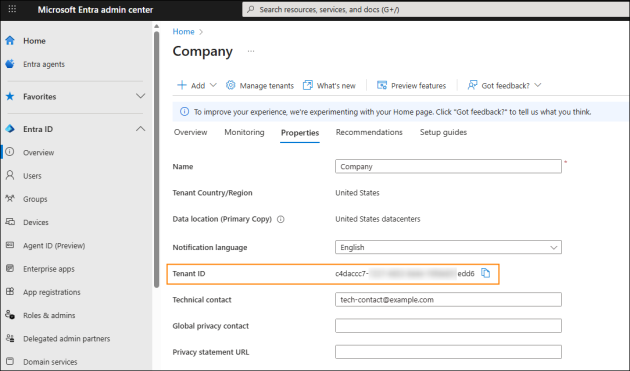Click Preview features label
This screenshot has width=630, height=371.
(418, 86)
